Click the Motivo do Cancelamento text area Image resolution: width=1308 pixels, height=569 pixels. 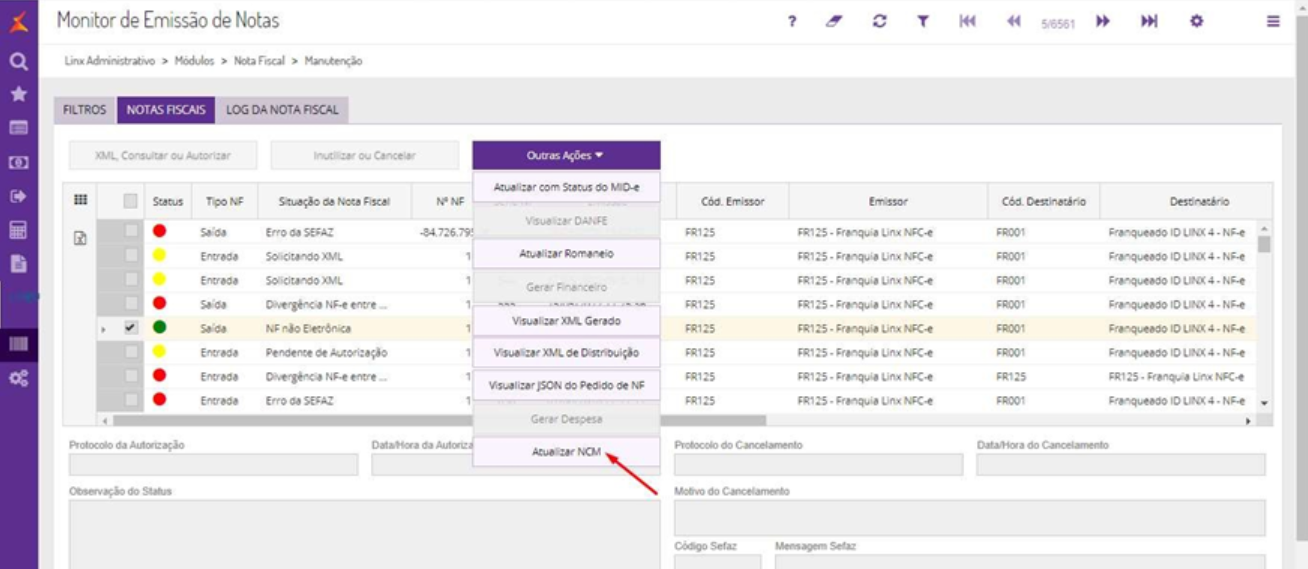(969, 518)
